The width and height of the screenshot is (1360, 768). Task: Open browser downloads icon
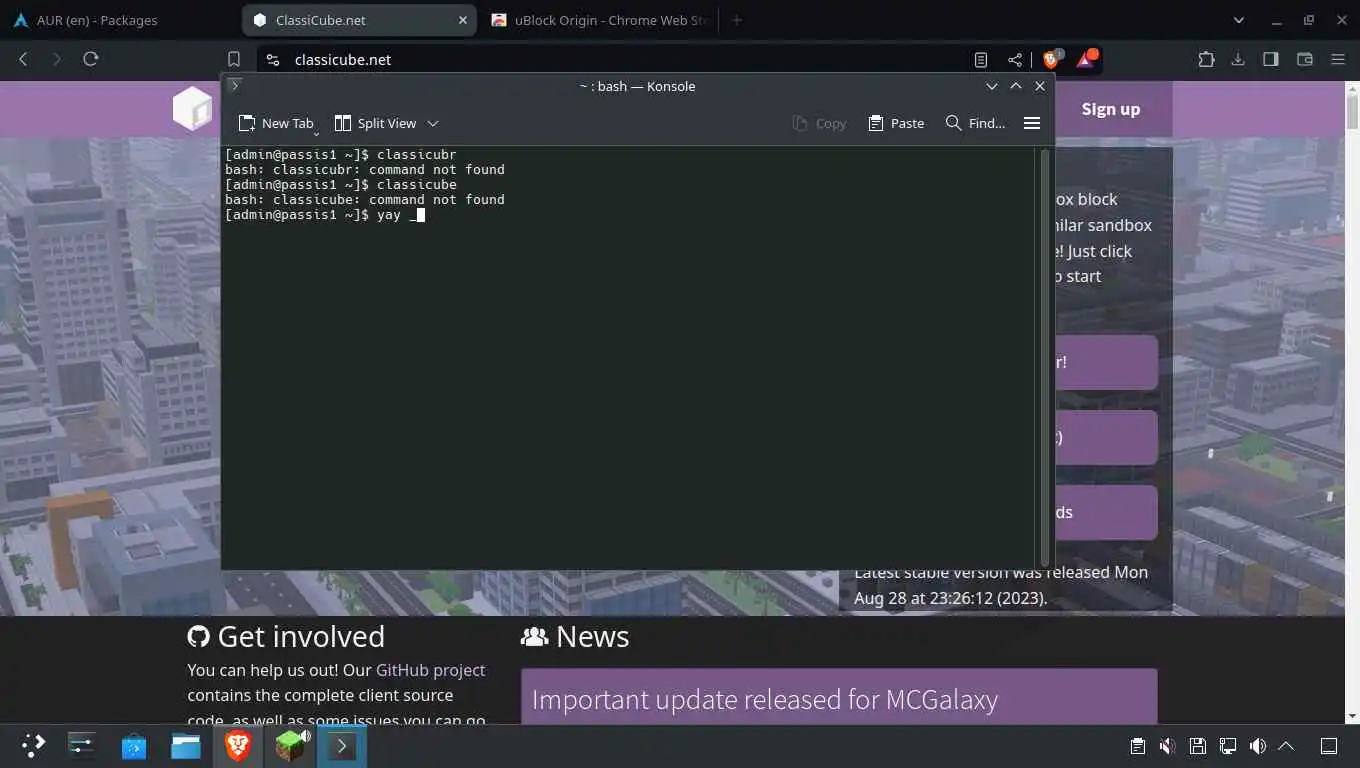tap(1238, 59)
